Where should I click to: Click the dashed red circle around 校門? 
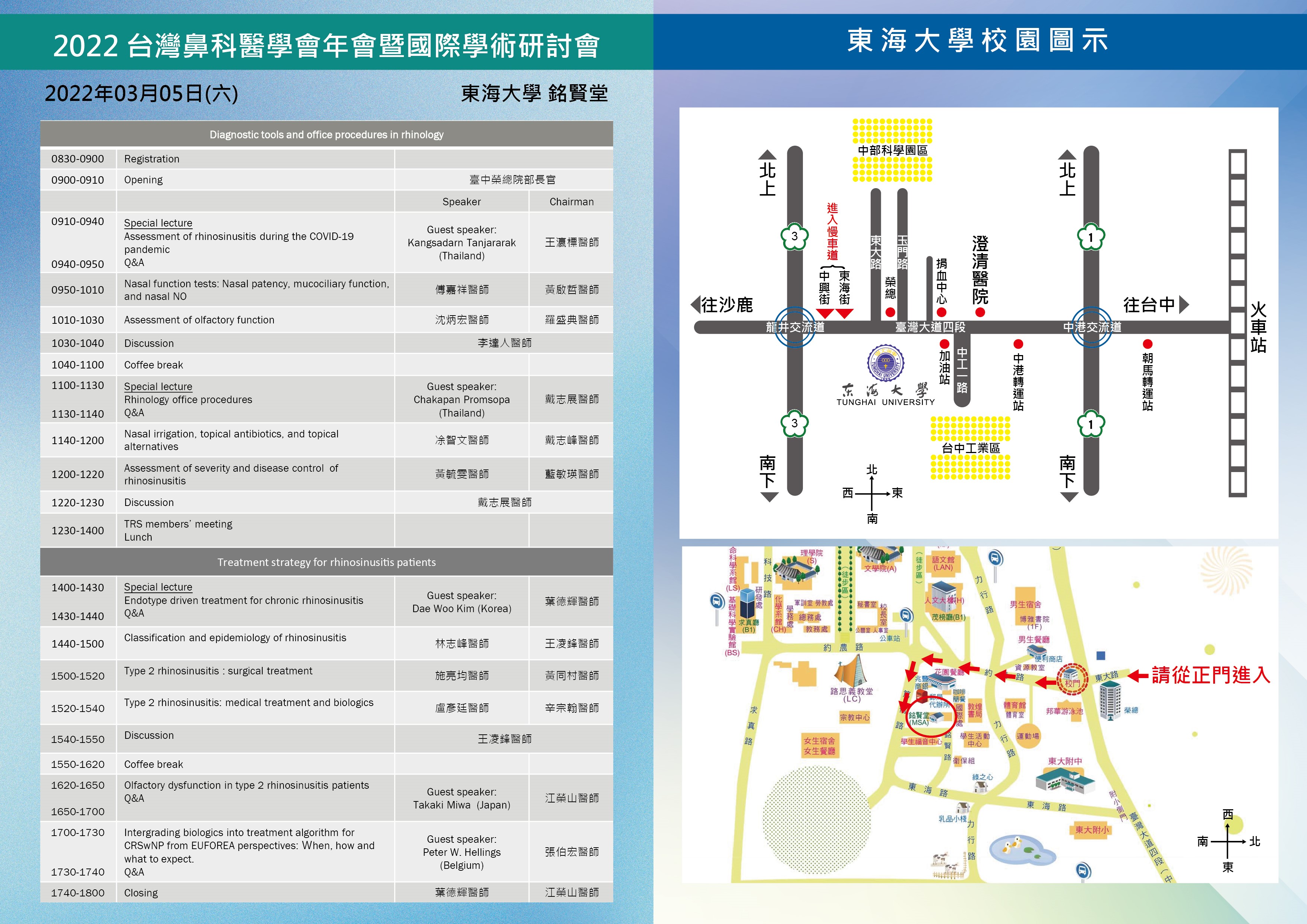tap(1072, 679)
